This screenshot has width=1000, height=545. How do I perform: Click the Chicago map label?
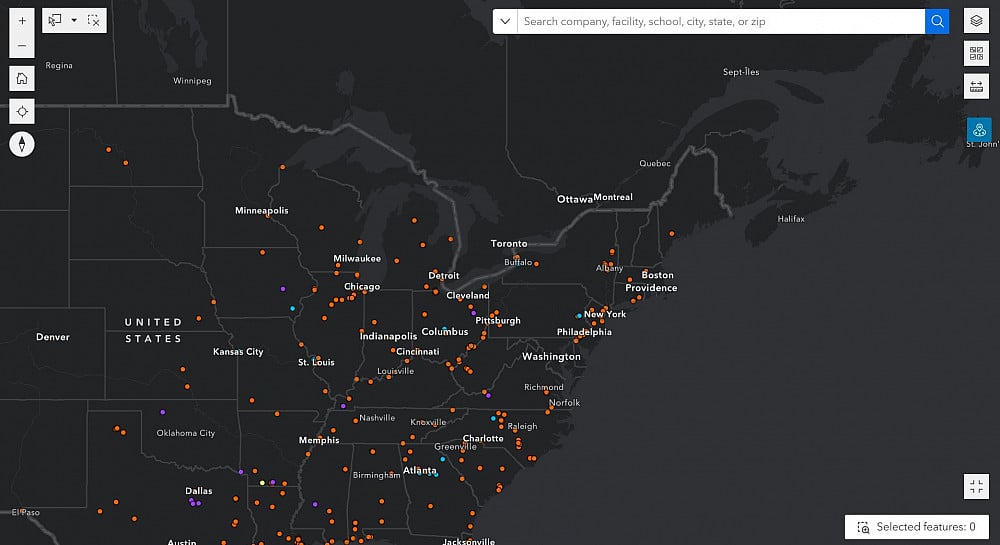coord(362,287)
